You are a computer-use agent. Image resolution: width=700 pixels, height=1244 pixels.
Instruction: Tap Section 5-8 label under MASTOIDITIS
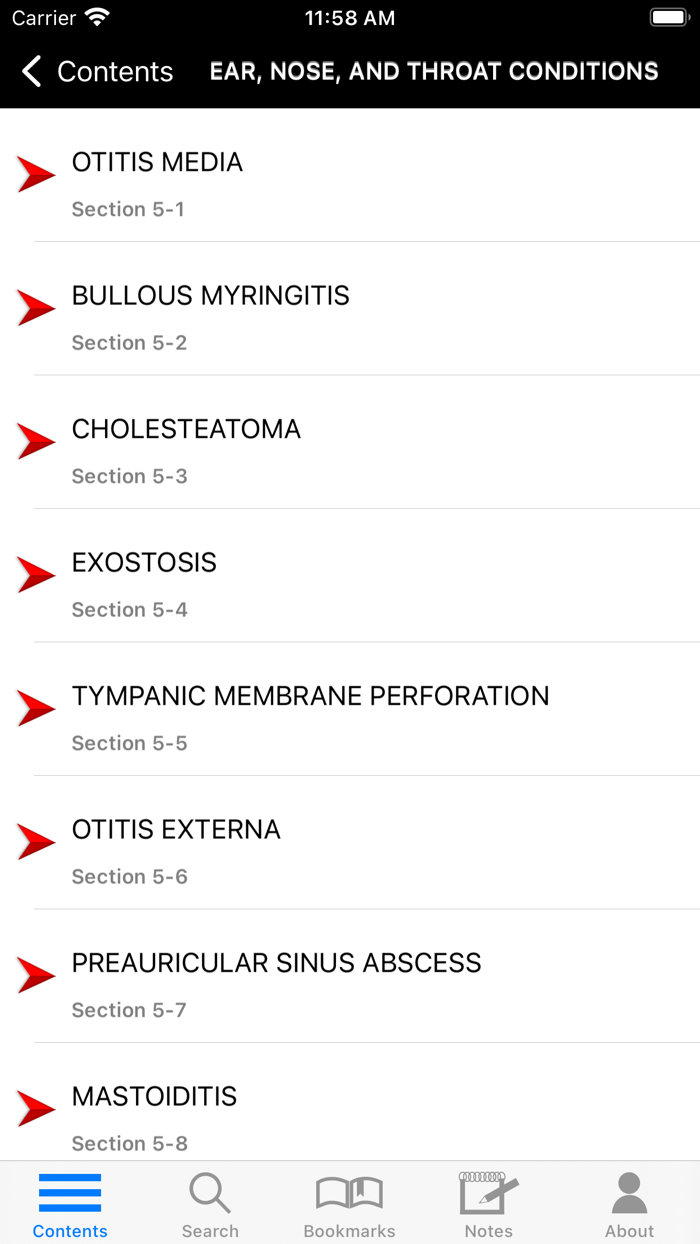(x=130, y=1143)
